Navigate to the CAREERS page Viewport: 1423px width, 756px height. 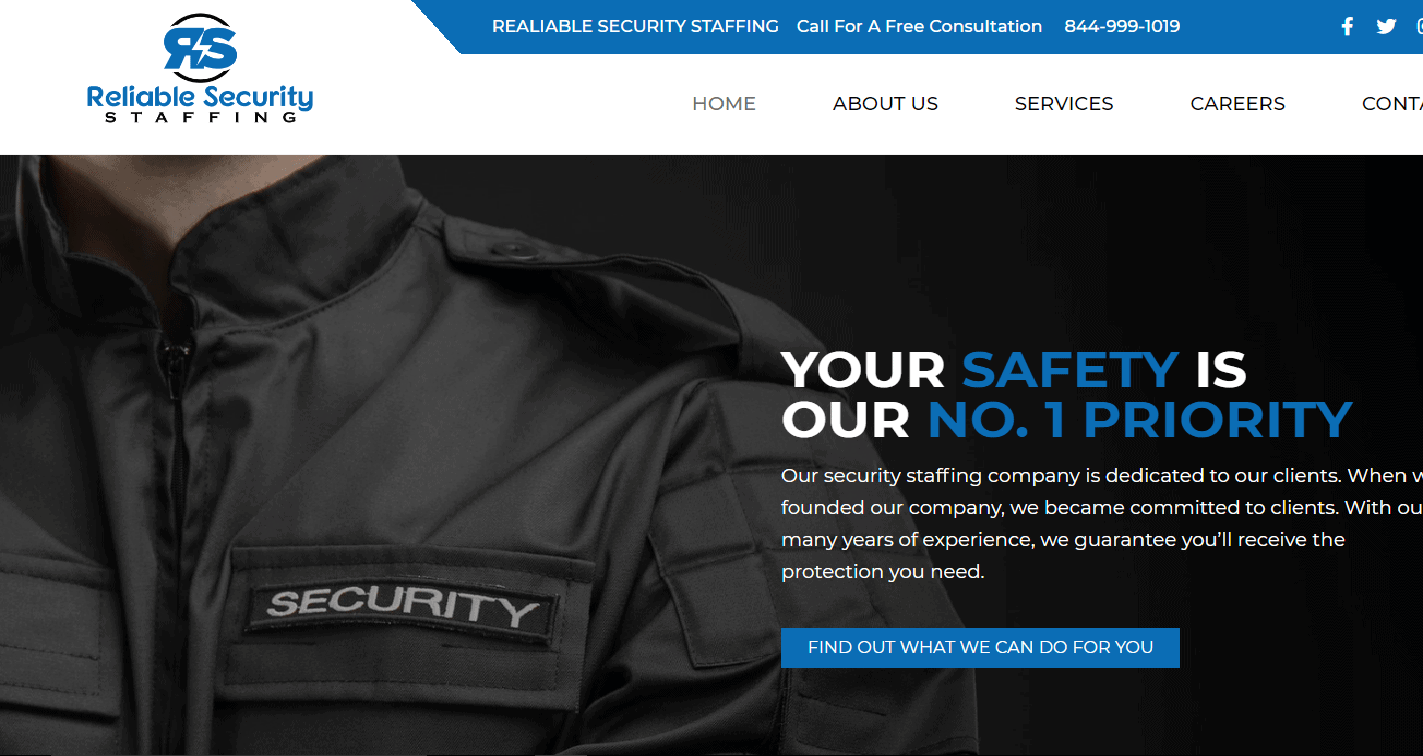[1237, 104]
